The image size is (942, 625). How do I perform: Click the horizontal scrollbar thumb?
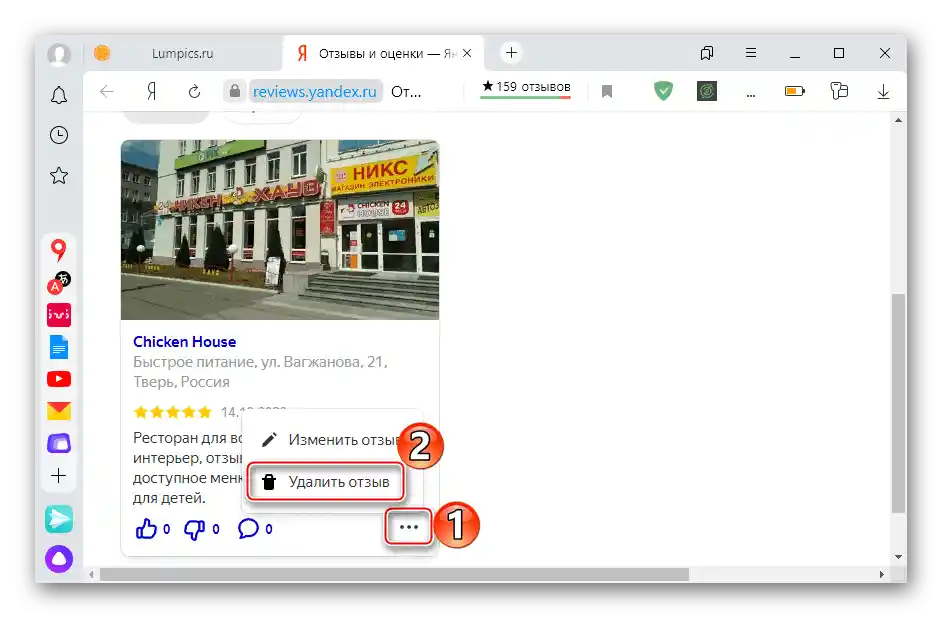pyautogui.click(x=394, y=575)
